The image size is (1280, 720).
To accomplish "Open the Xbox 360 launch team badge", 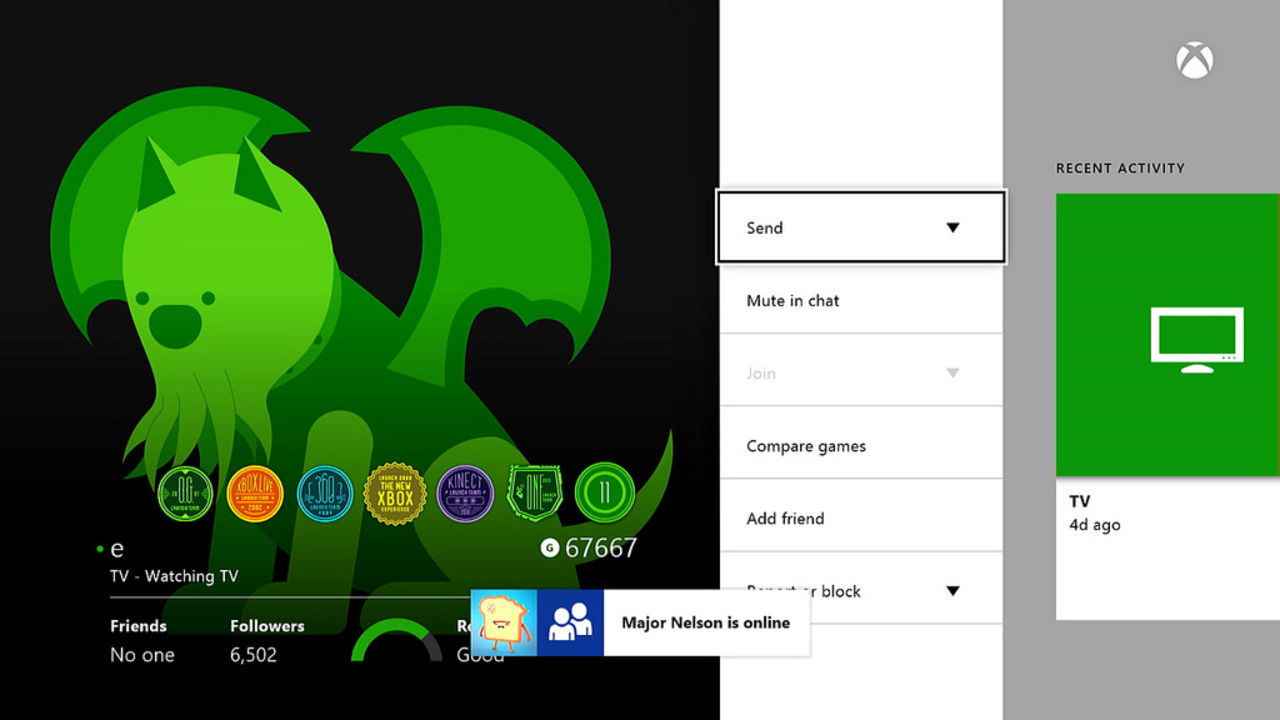I will coord(324,493).
